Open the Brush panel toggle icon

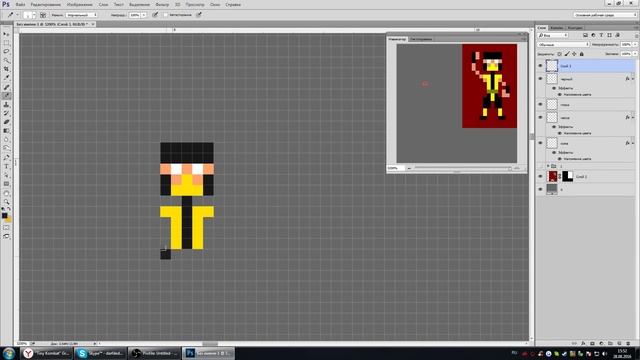(43, 15)
